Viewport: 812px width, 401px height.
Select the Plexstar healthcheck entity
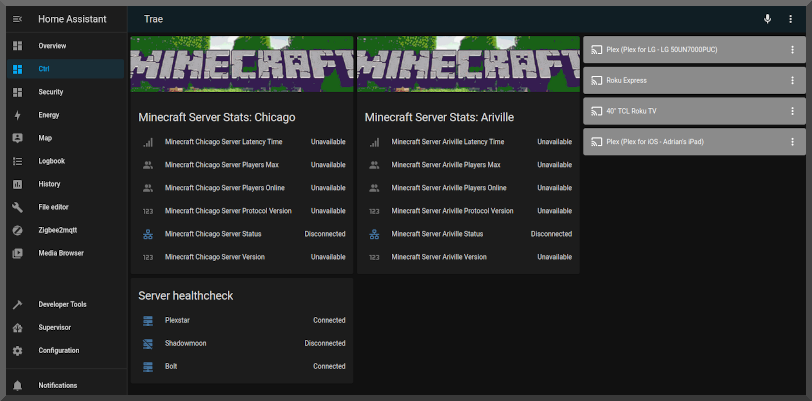click(178, 320)
